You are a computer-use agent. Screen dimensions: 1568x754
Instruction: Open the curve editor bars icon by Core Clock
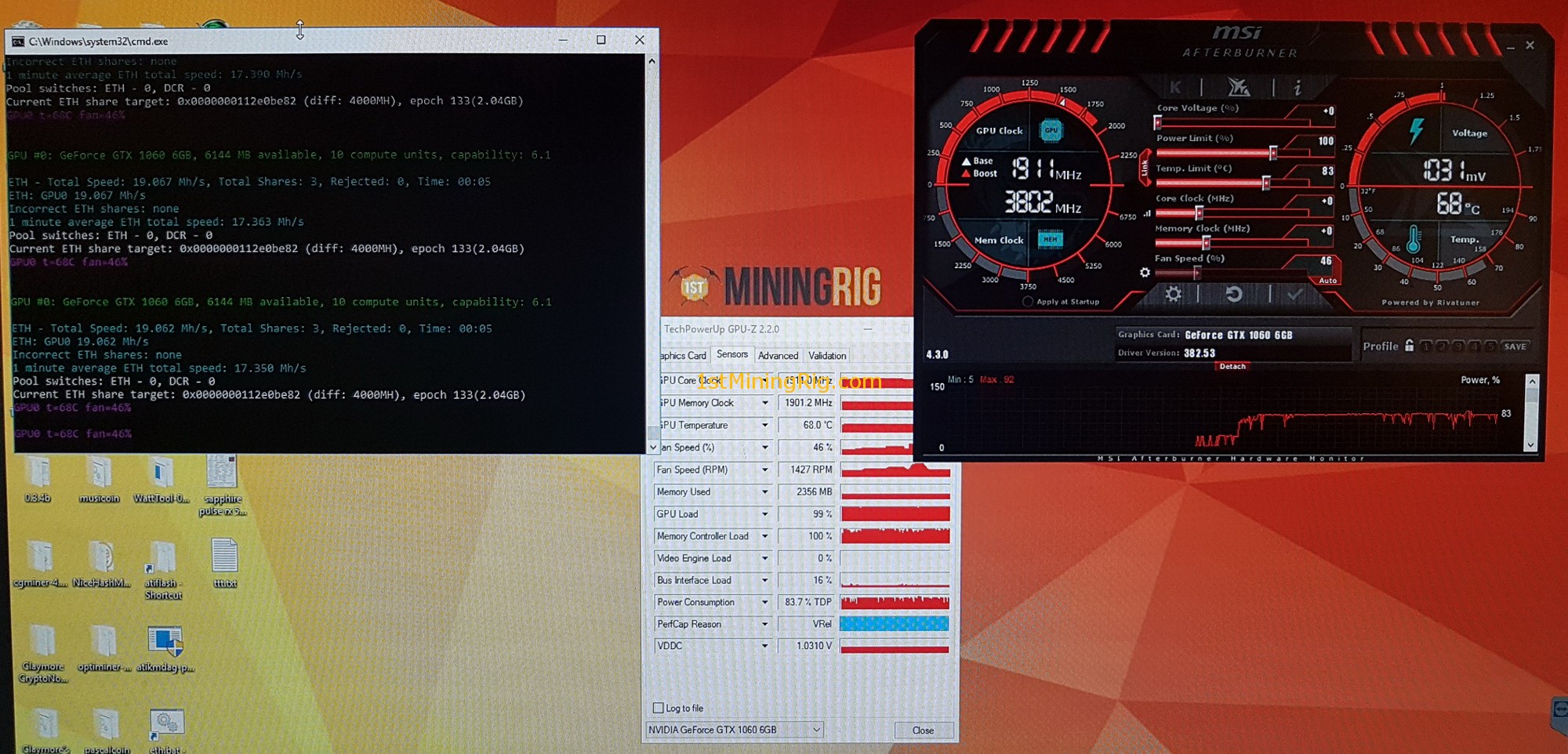[1148, 213]
